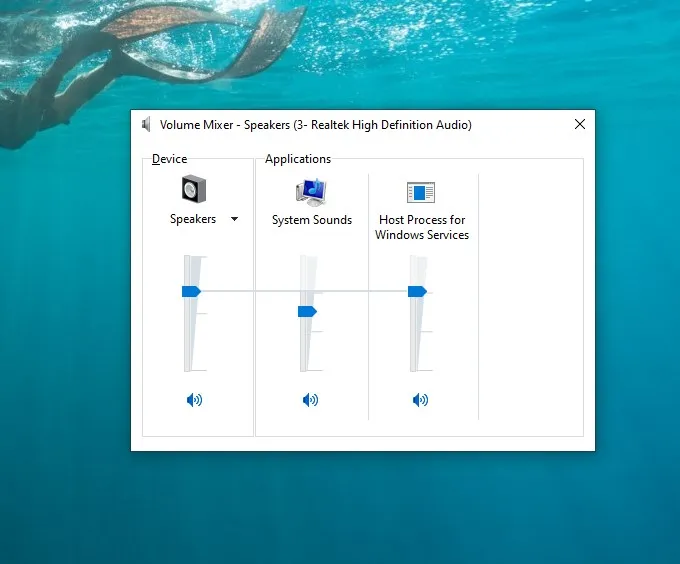
Task: Click the Speakers device icon
Action: pyautogui.click(x=193, y=189)
